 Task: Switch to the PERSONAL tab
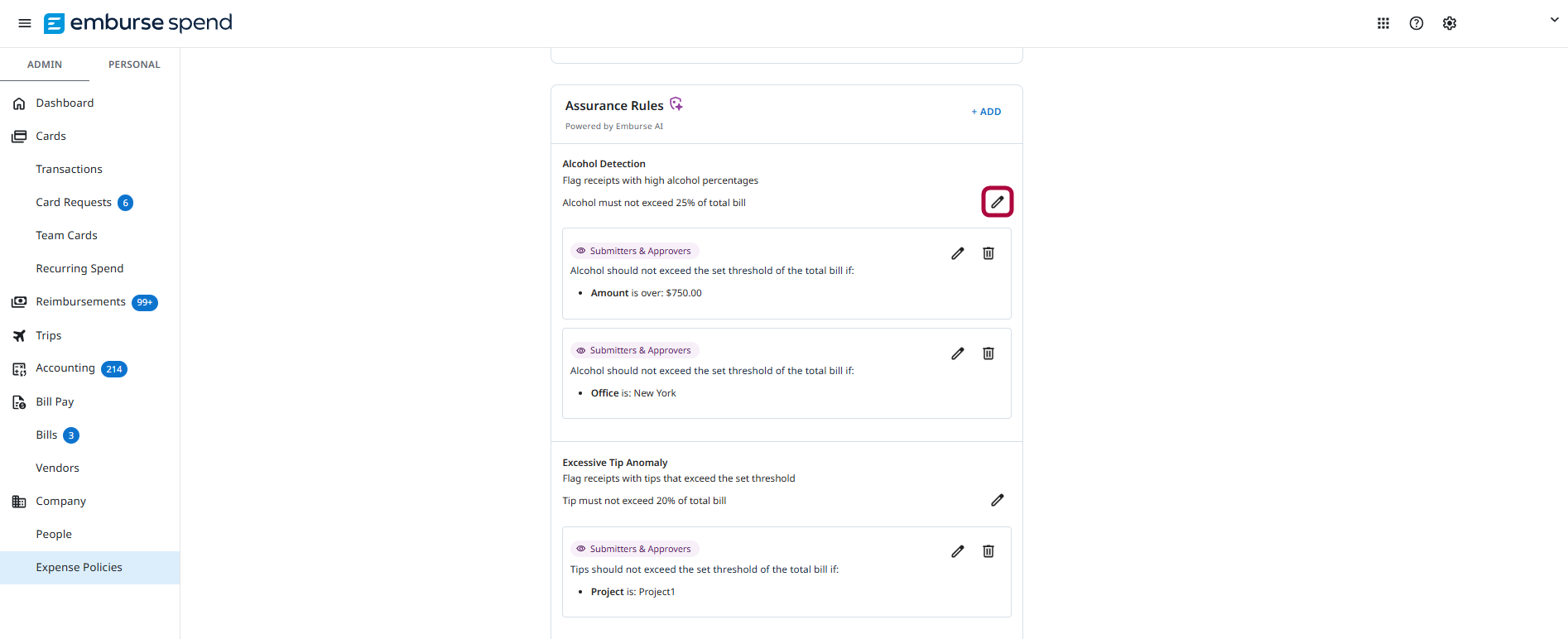[x=134, y=65]
